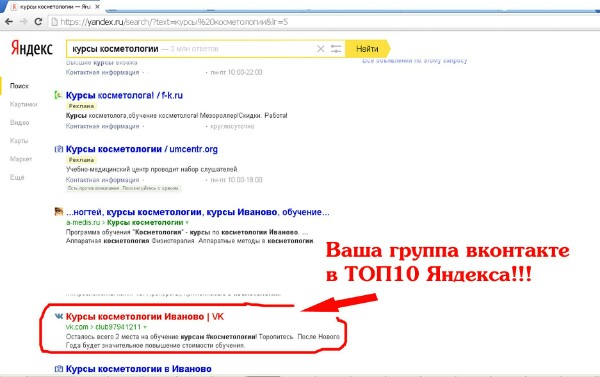This screenshot has height=377, width=600.
Task: Open Курсы косметолога! / f-k.ru link
Action: click(x=124, y=95)
